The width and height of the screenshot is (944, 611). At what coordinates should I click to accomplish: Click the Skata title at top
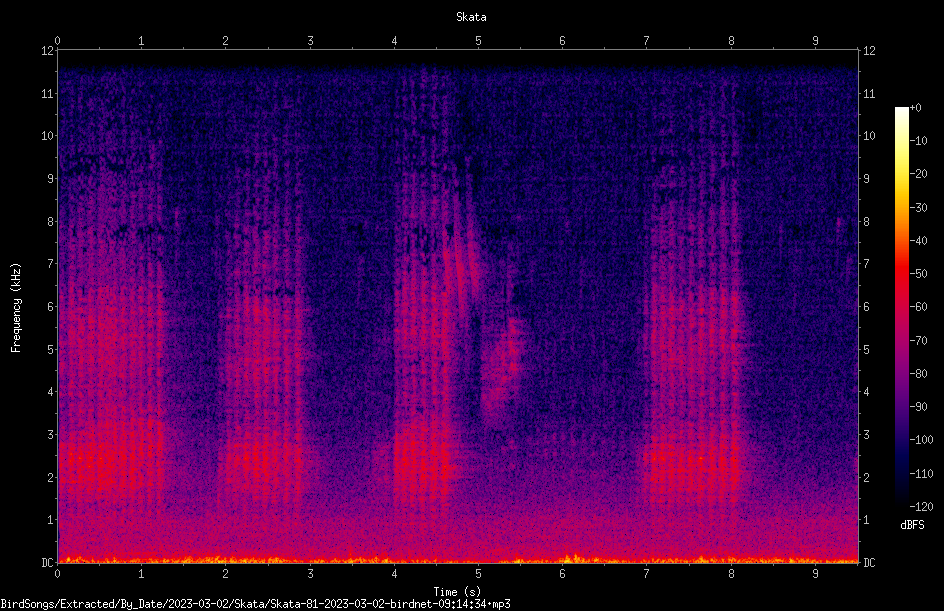pos(471,17)
